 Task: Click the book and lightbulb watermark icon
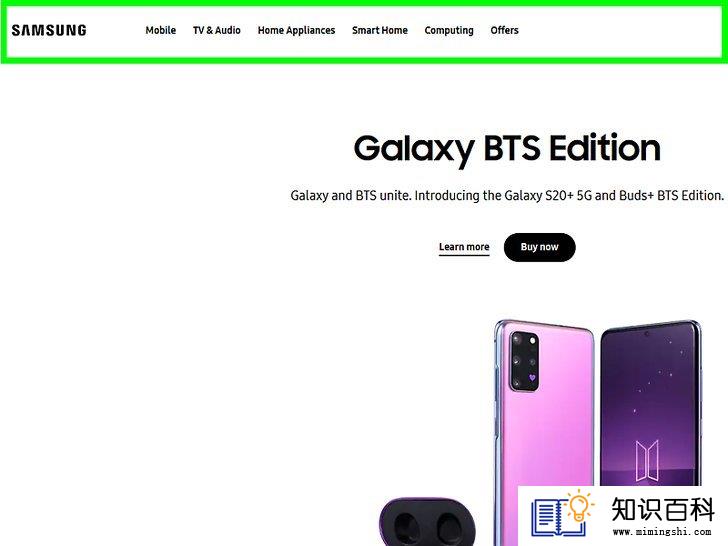tap(563, 514)
